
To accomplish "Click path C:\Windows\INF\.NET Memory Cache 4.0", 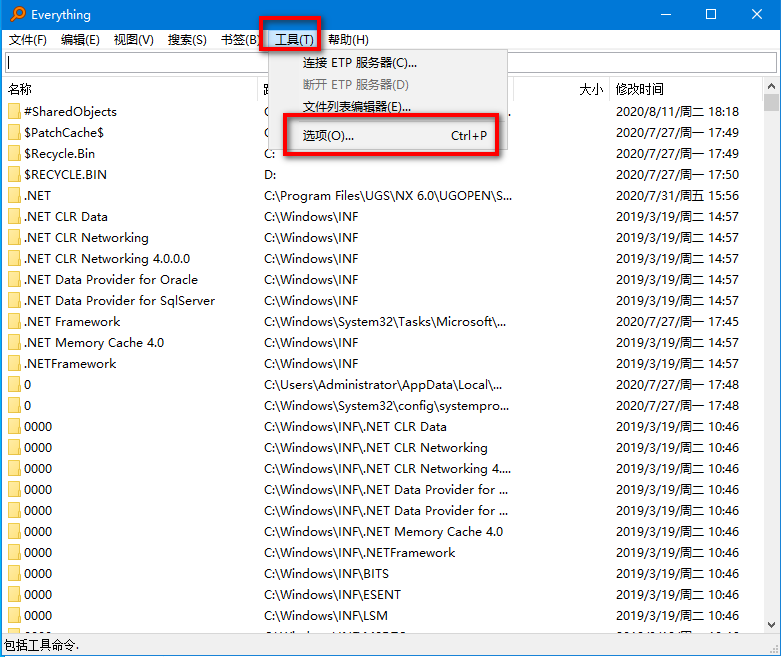I will [x=384, y=531].
